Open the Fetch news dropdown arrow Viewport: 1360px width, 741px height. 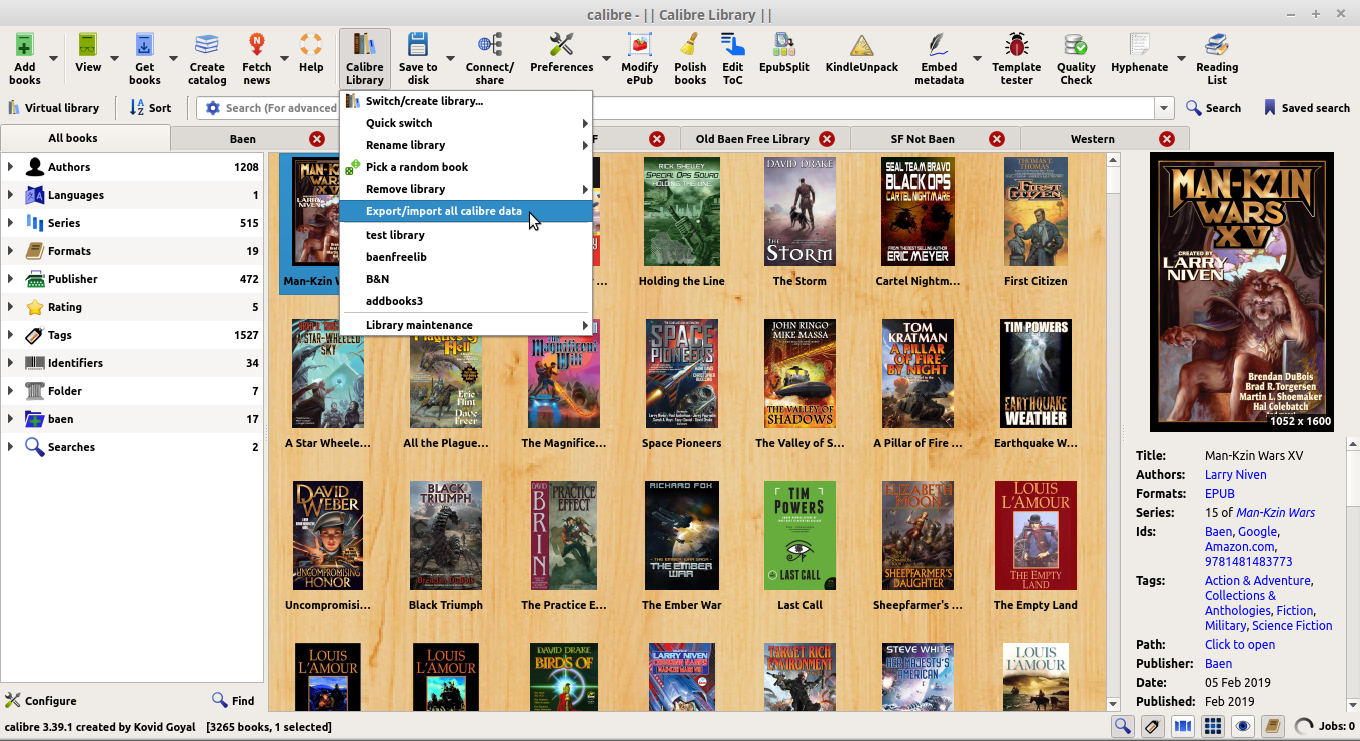(x=283, y=59)
